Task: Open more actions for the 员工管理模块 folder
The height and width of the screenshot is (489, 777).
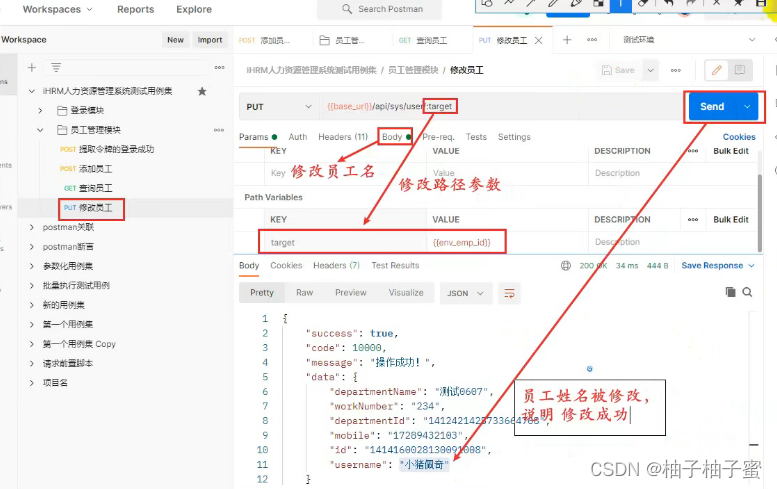Action: [219, 130]
